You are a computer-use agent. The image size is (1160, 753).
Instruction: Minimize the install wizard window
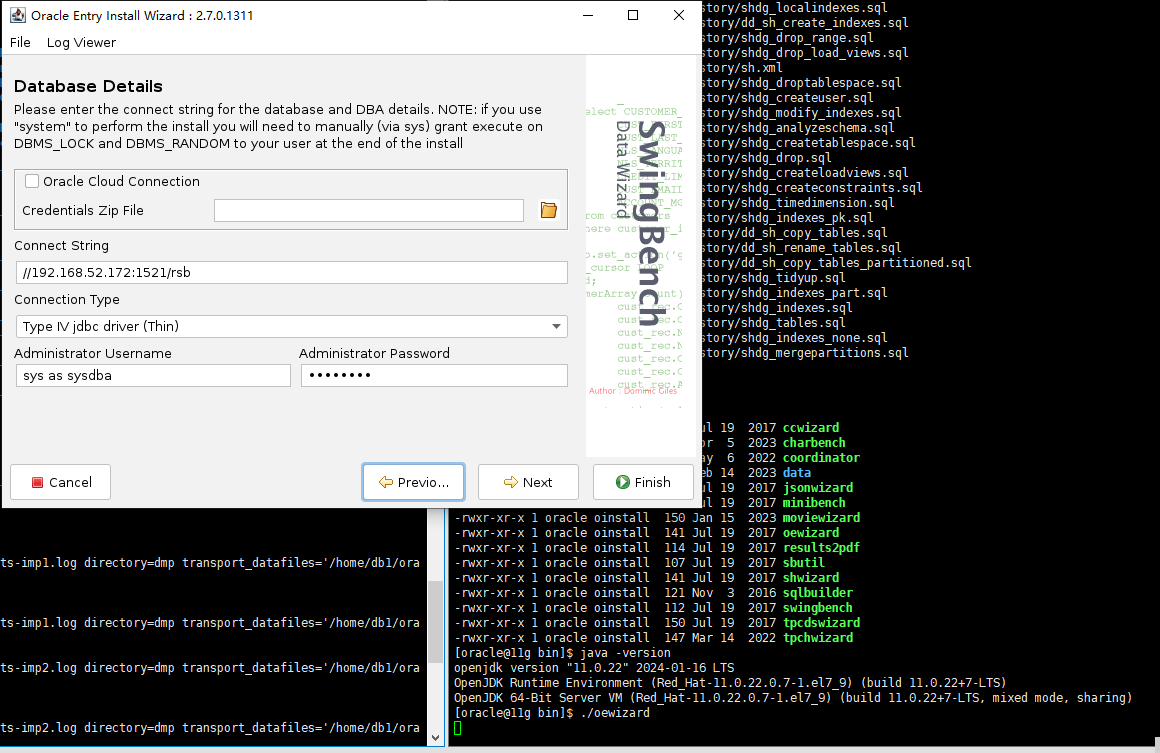[588, 15]
